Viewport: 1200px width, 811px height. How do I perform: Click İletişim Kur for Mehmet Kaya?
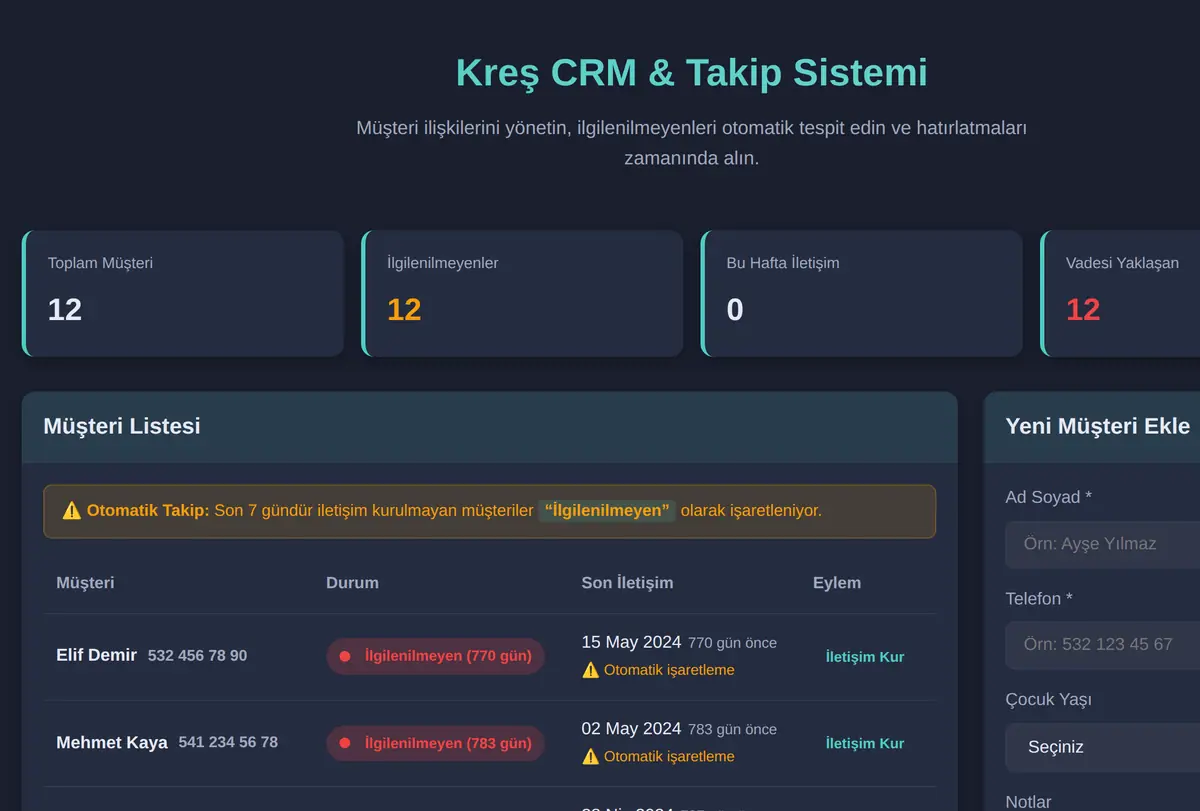pos(864,744)
